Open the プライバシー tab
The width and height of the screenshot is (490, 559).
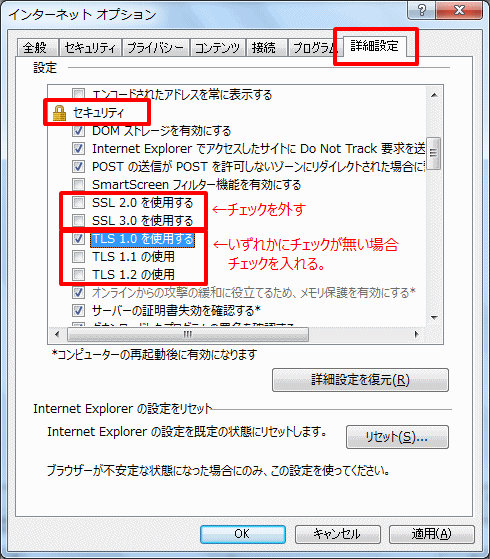[156, 47]
